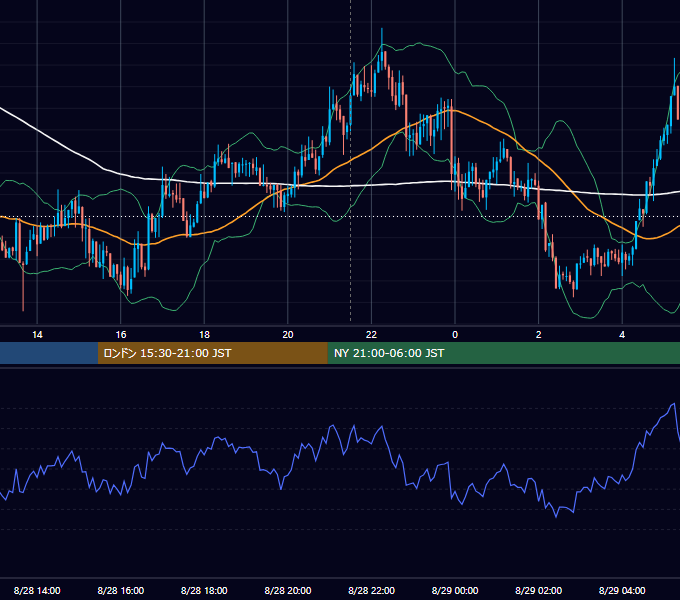Image resolution: width=680 pixels, height=600 pixels.
Task: Click the 8/28 14:00 indicator axis label
Action: (37, 590)
